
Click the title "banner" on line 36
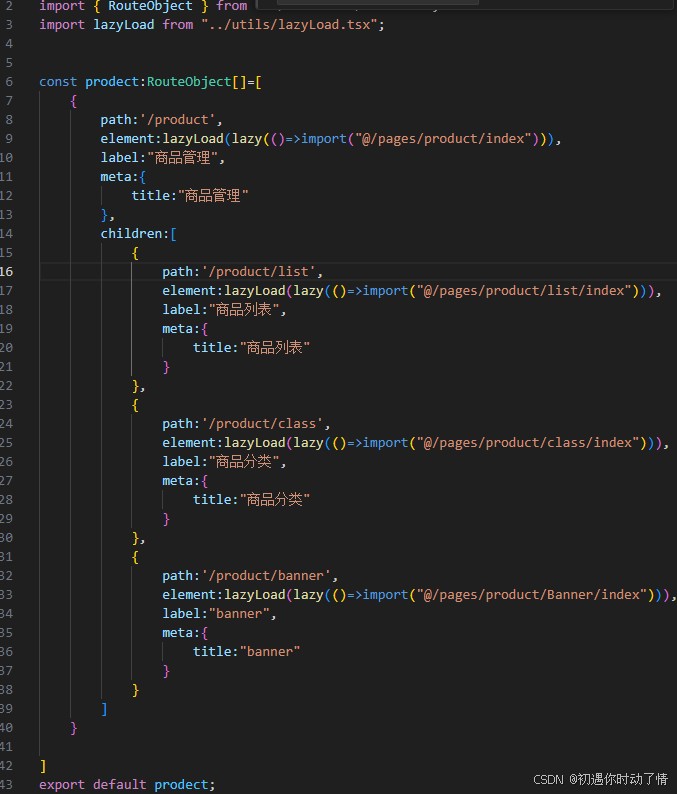pyautogui.click(x=269, y=652)
